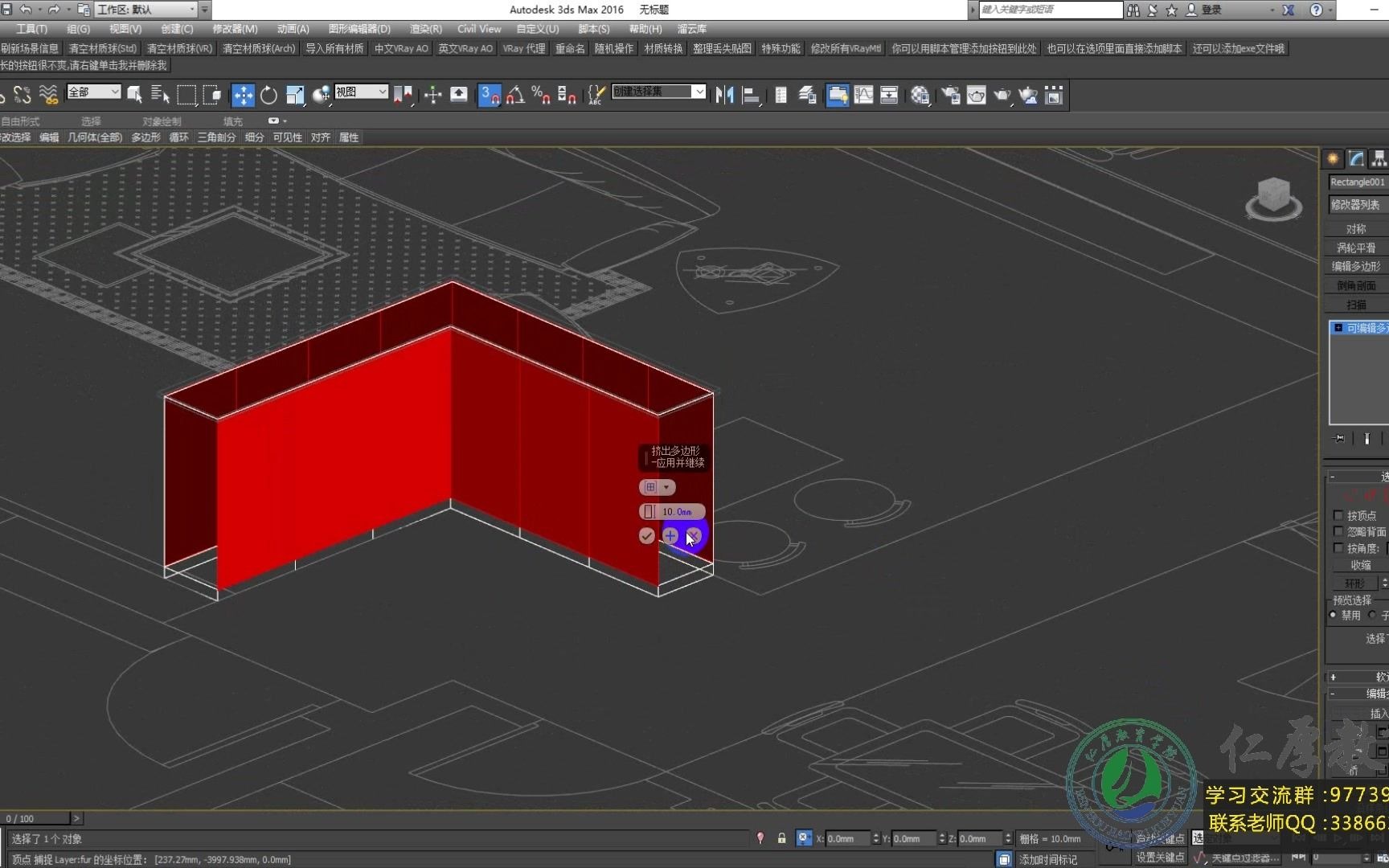Choose the Select Object arrow tool
The image size is (1389, 868).
pos(134,96)
